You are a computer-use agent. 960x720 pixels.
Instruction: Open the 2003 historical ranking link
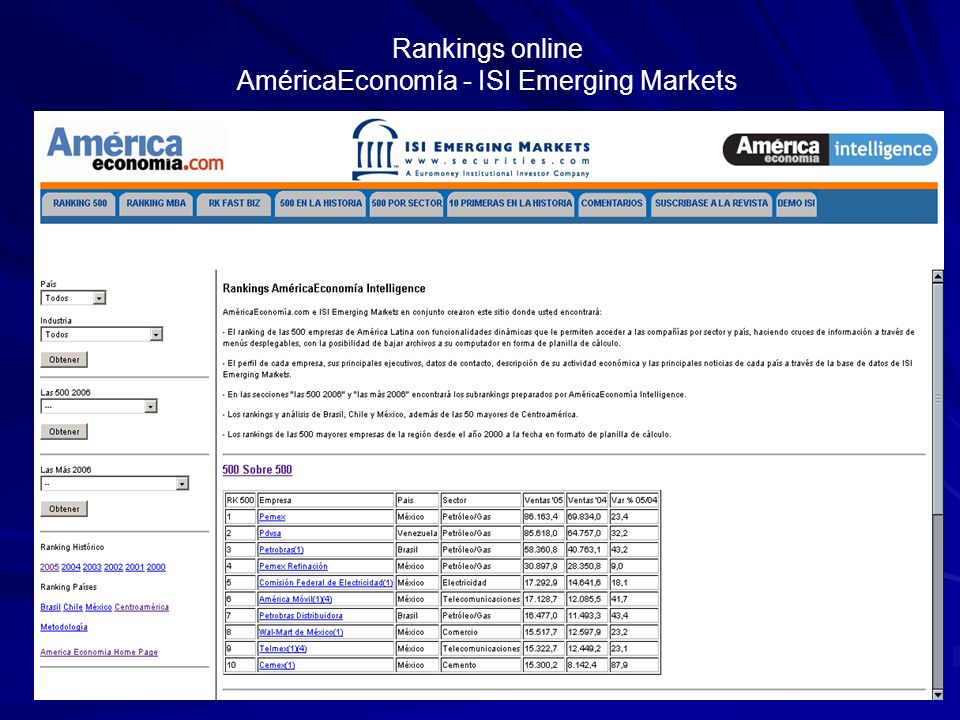point(92,568)
